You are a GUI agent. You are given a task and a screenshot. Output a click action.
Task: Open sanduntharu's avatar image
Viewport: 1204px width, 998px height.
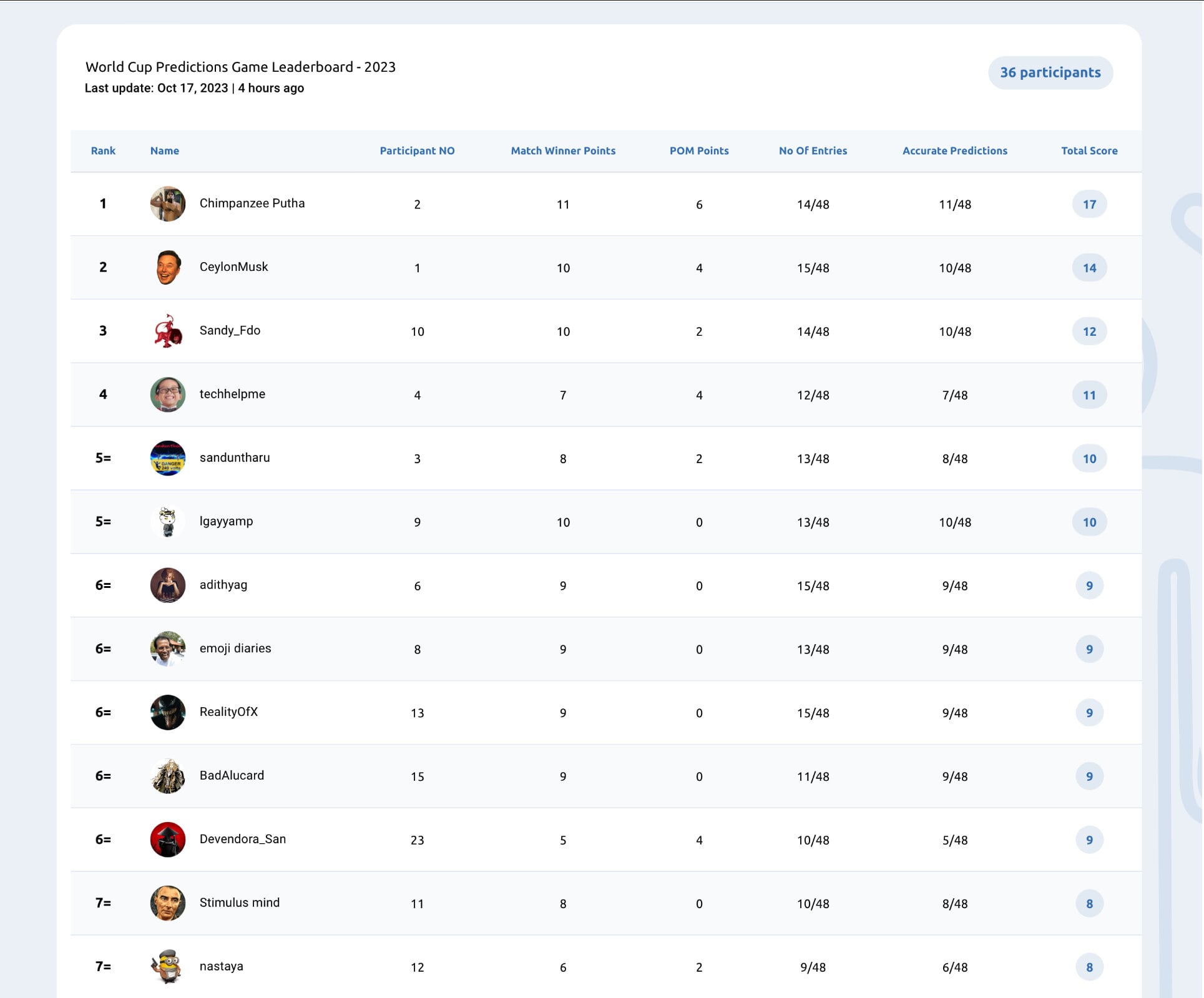pyautogui.click(x=168, y=458)
